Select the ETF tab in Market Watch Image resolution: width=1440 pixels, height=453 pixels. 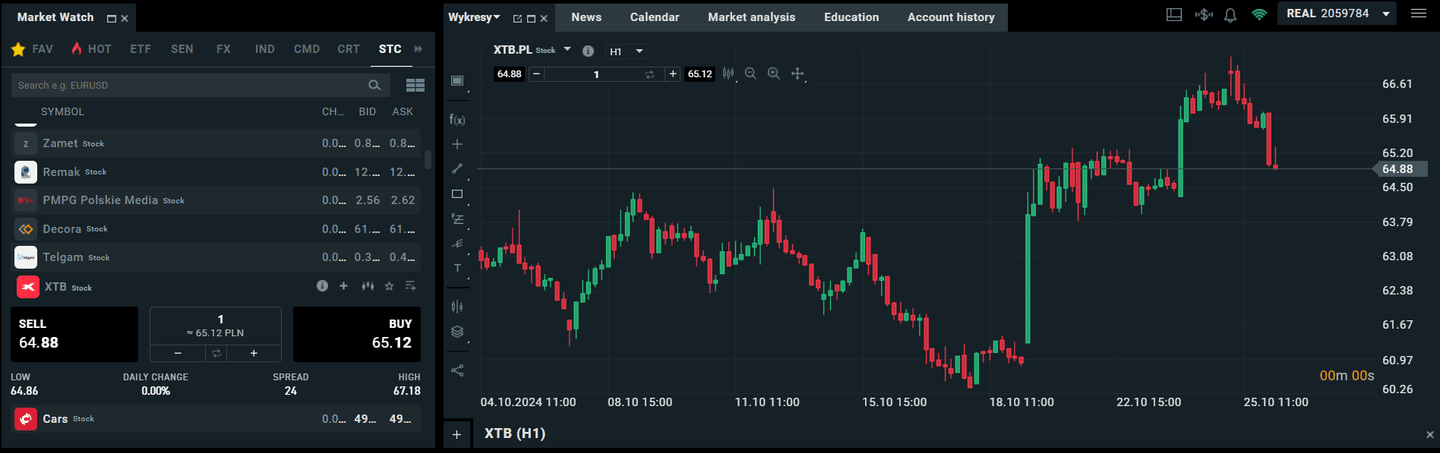(140, 49)
